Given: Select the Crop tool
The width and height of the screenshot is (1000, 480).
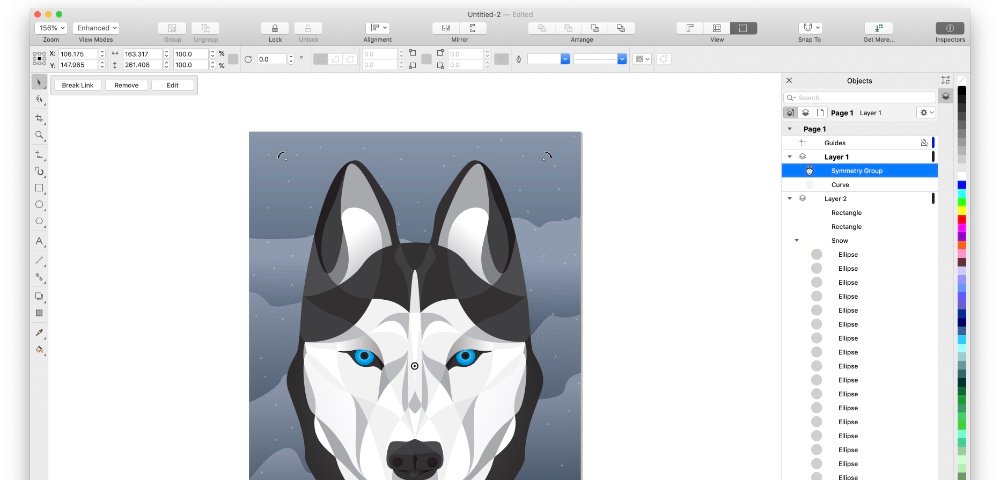Looking at the screenshot, I should pyautogui.click(x=40, y=118).
